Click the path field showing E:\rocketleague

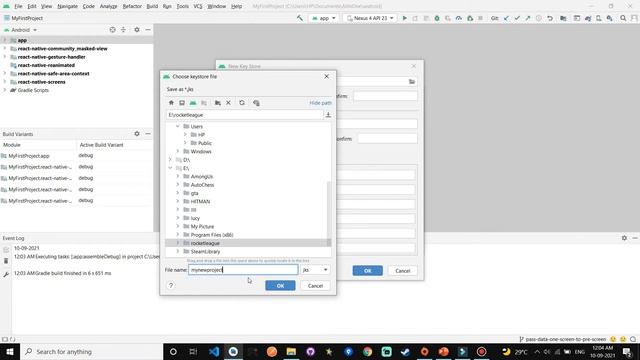(245, 115)
